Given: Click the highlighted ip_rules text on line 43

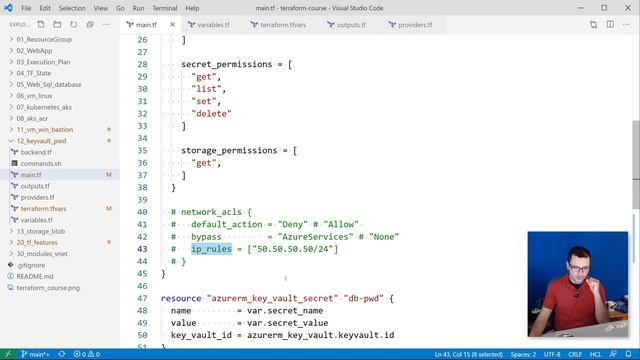Looking at the screenshot, I should point(211,249).
